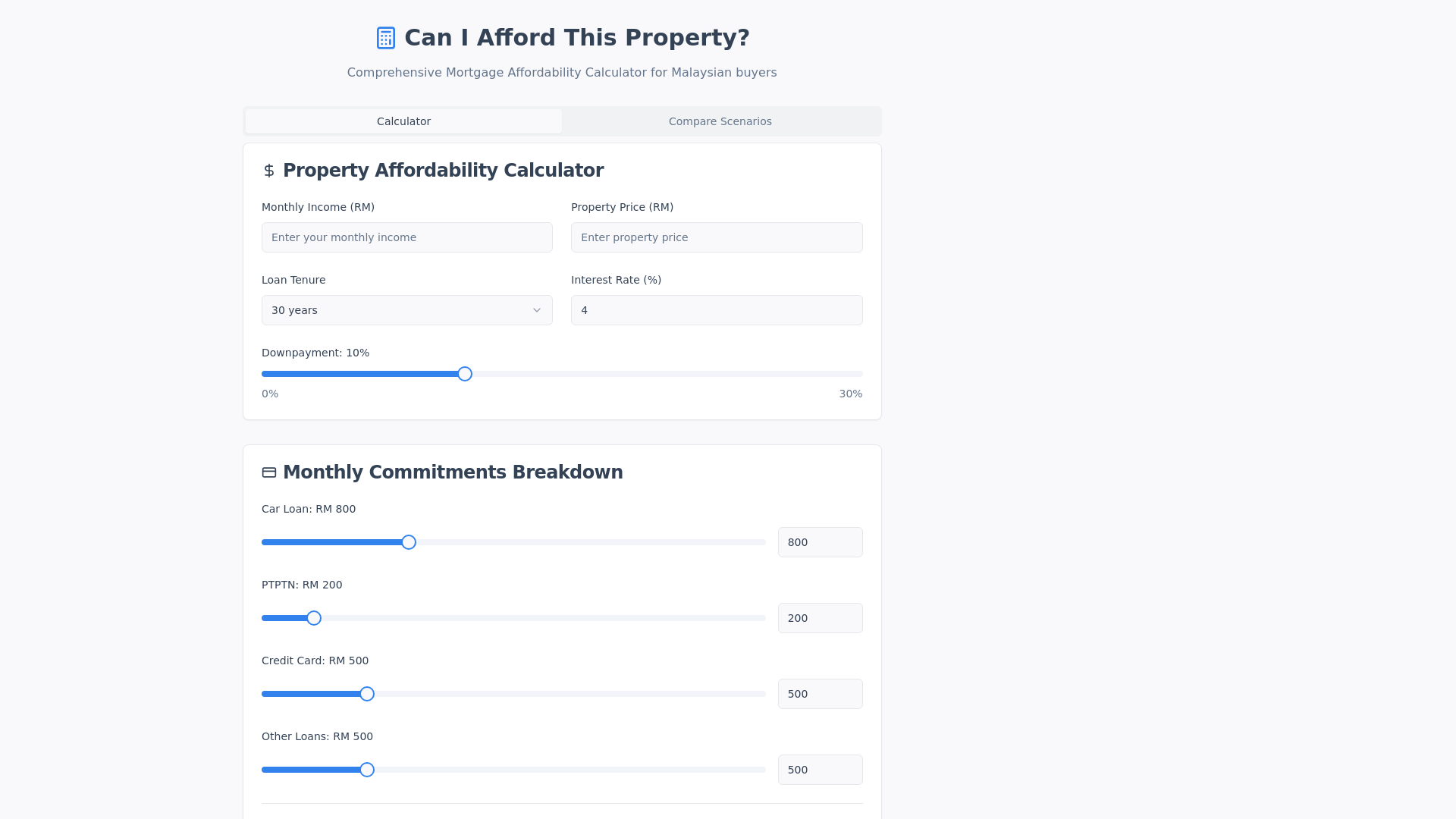Click the building calculator icon in the page title
Viewport: 1456px width, 819px height.
[386, 37]
